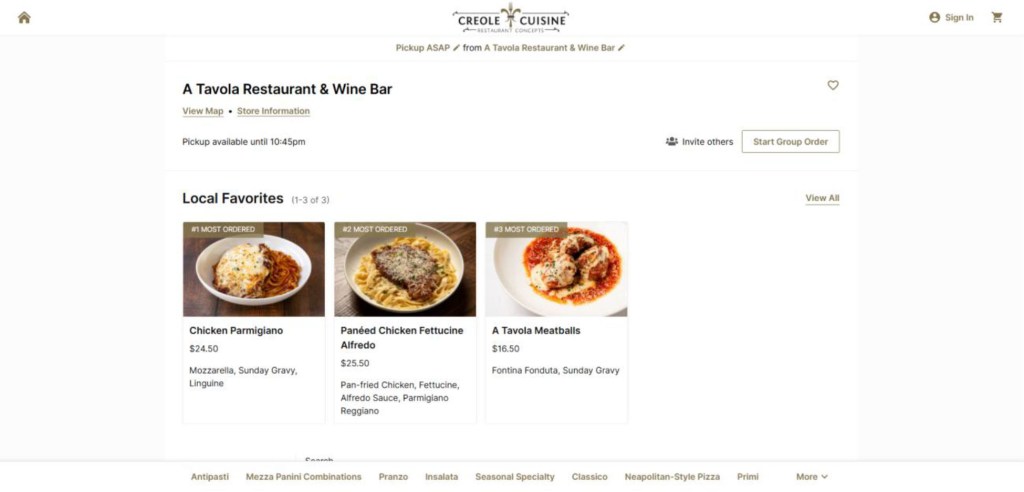This screenshot has width=1024, height=492.
Task: Edit pickup time pencil icon
Action: coord(456,48)
